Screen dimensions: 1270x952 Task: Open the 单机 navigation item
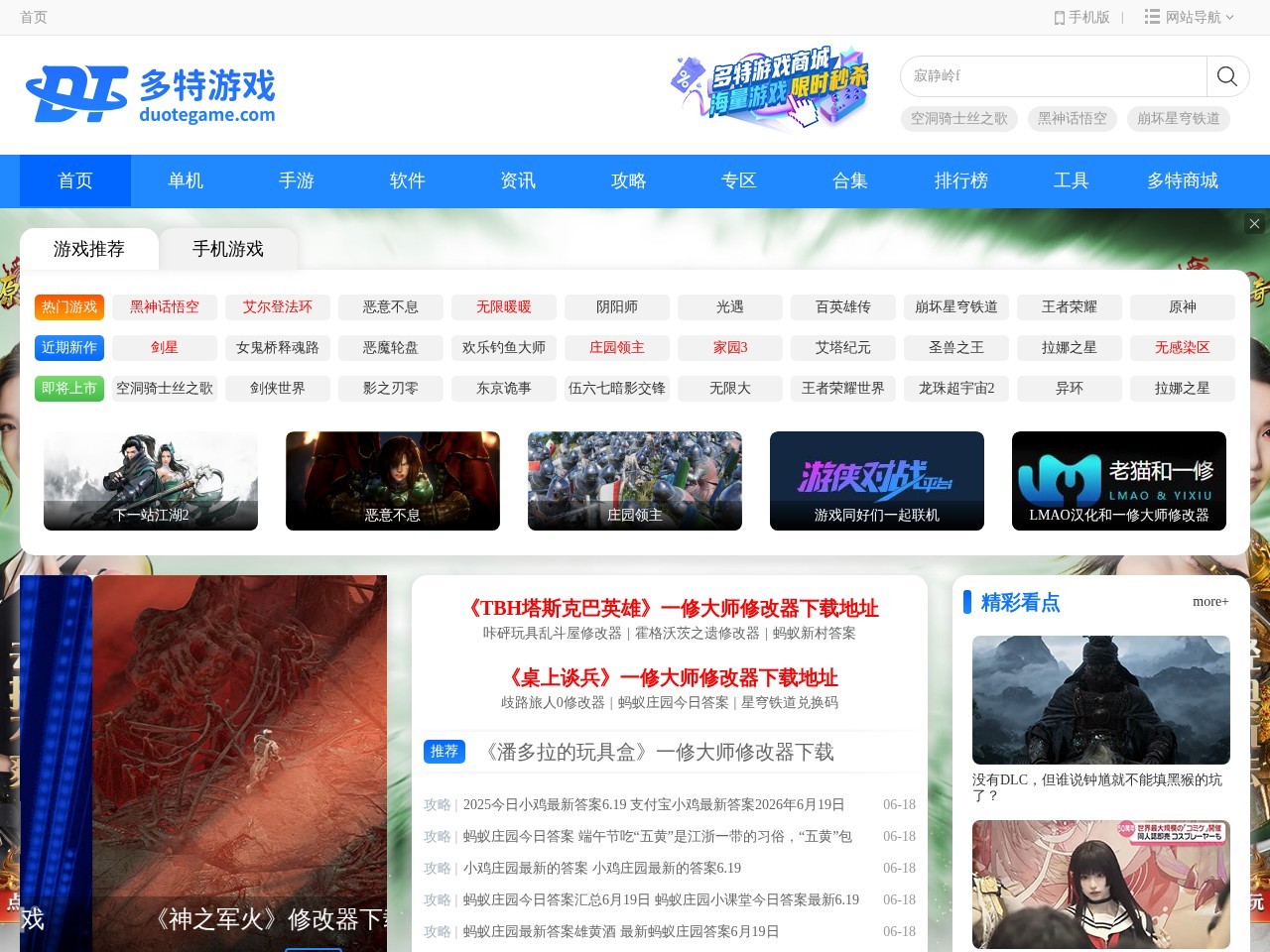tap(186, 180)
